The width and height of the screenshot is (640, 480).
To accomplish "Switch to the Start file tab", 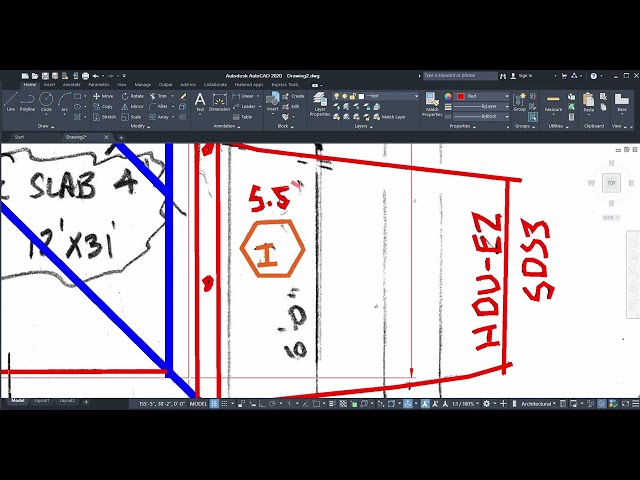I will click(x=19, y=137).
